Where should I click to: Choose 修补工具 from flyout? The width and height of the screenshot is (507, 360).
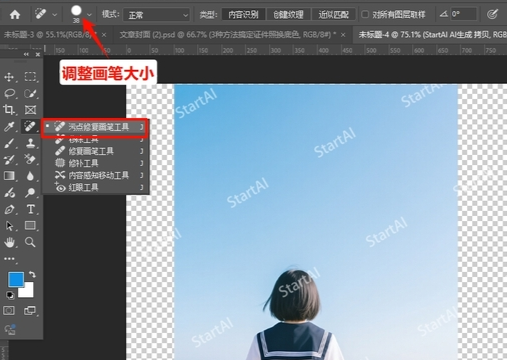[95, 163]
